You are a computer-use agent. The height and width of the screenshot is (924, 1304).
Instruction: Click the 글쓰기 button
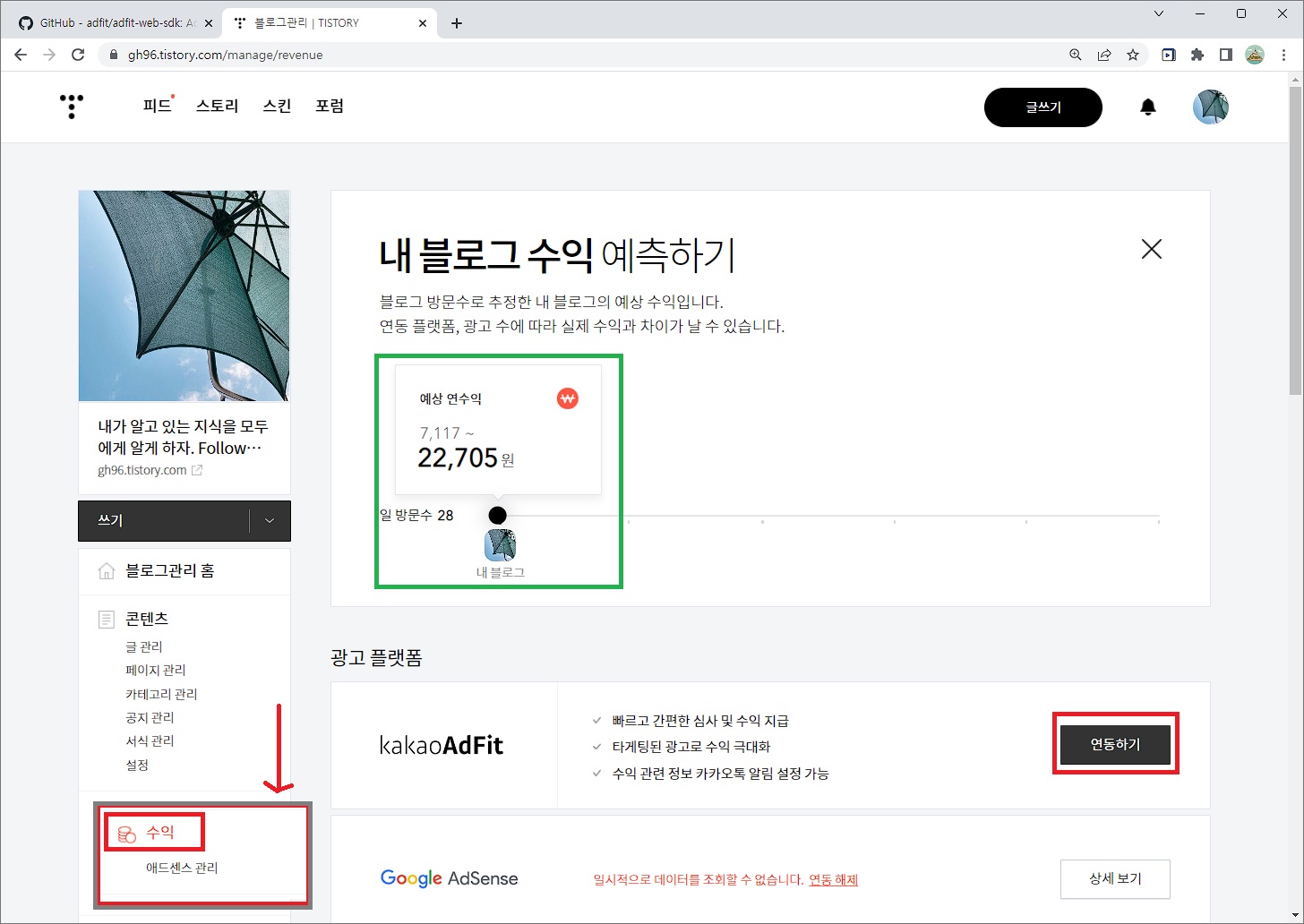pos(1043,107)
